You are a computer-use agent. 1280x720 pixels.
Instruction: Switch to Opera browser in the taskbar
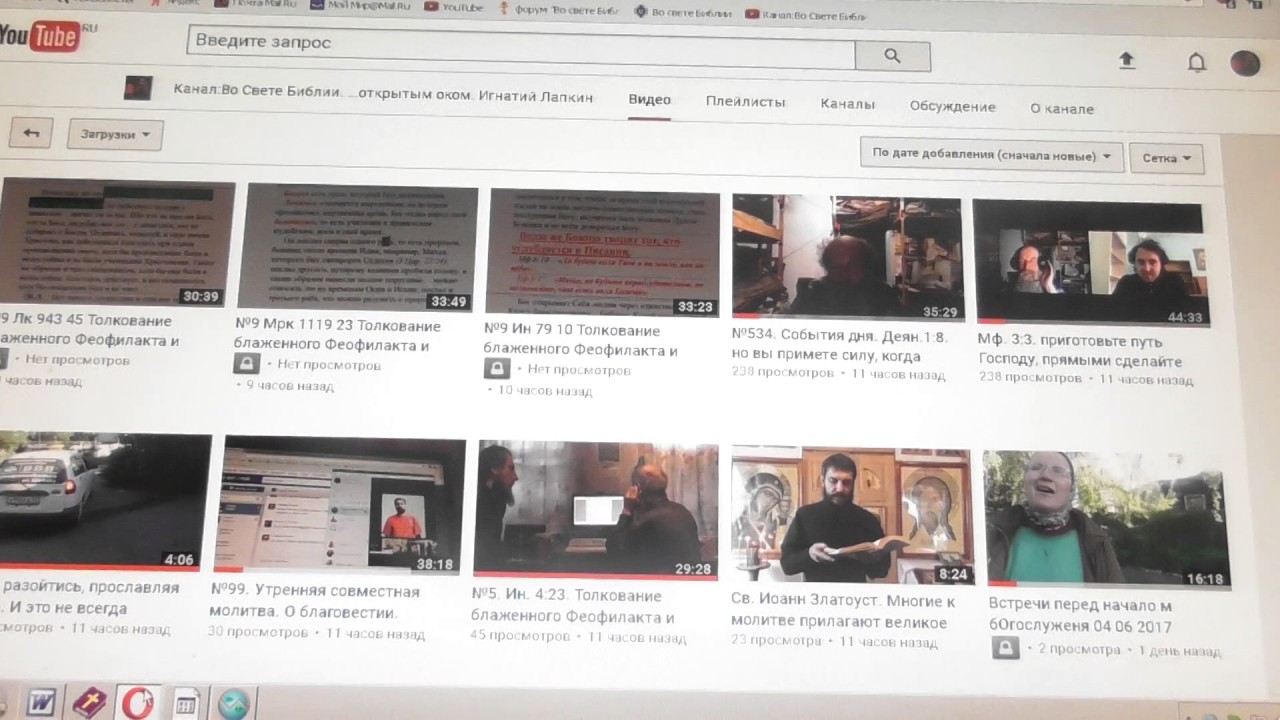pos(136,703)
